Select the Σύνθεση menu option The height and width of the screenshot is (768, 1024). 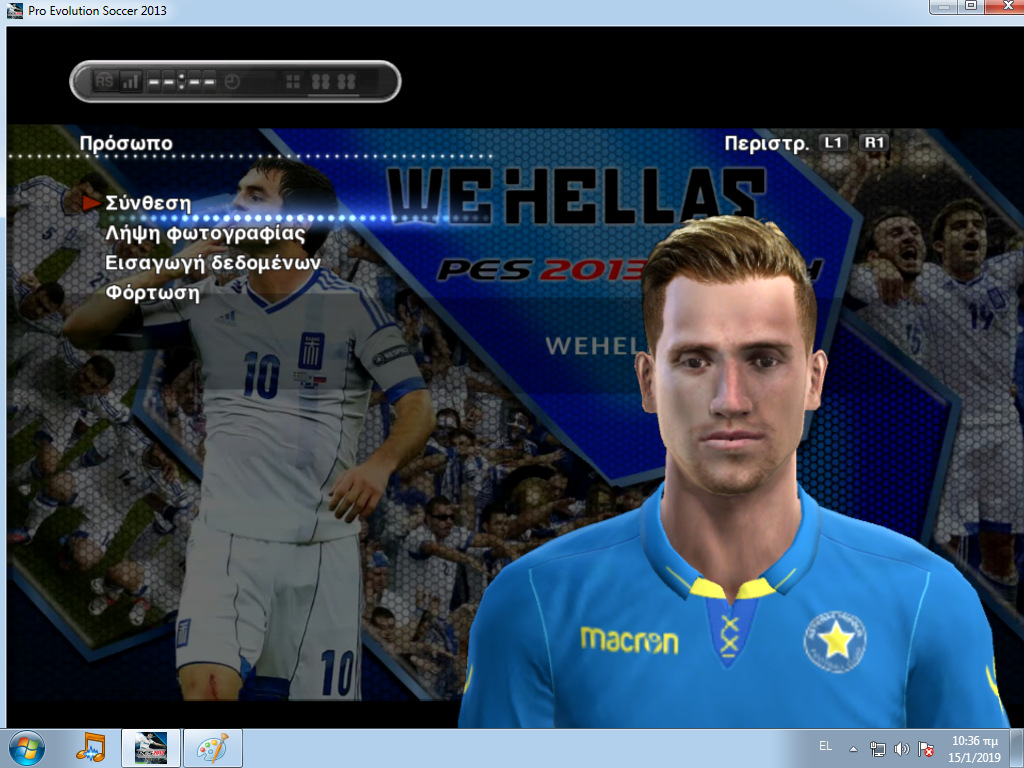(x=148, y=203)
